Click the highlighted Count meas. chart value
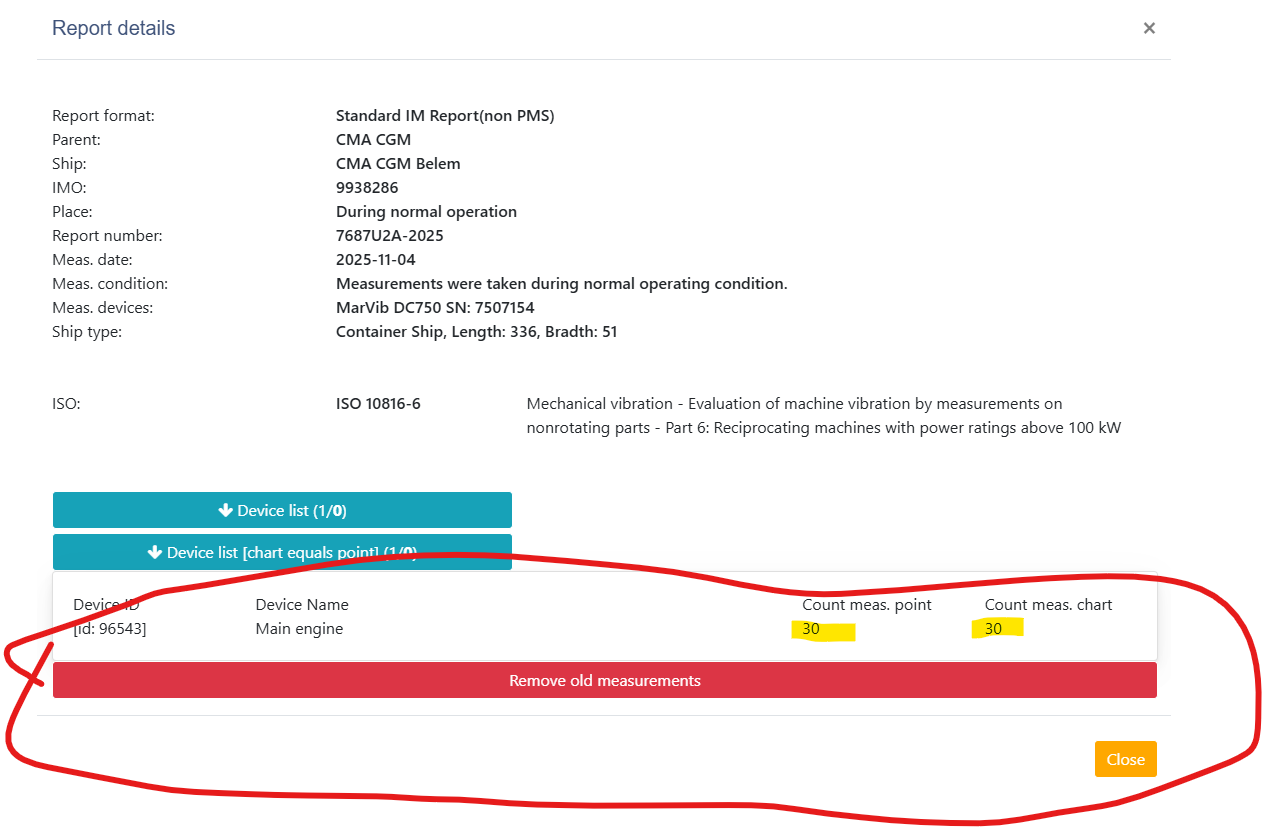Image resolution: width=1263 pixels, height=827 pixels. click(993, 629)
